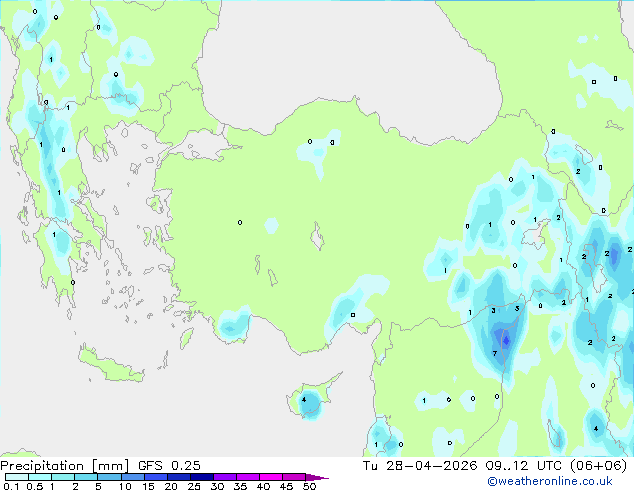
Task: Click the 25–30 mm dark navy legend swatch
Action: coord(202,477)
